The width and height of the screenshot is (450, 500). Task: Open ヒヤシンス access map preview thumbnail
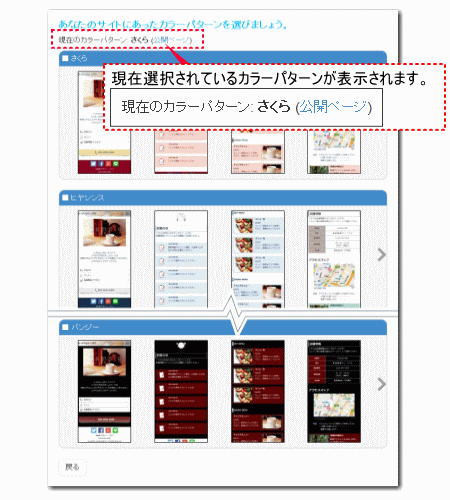point(334,259)
